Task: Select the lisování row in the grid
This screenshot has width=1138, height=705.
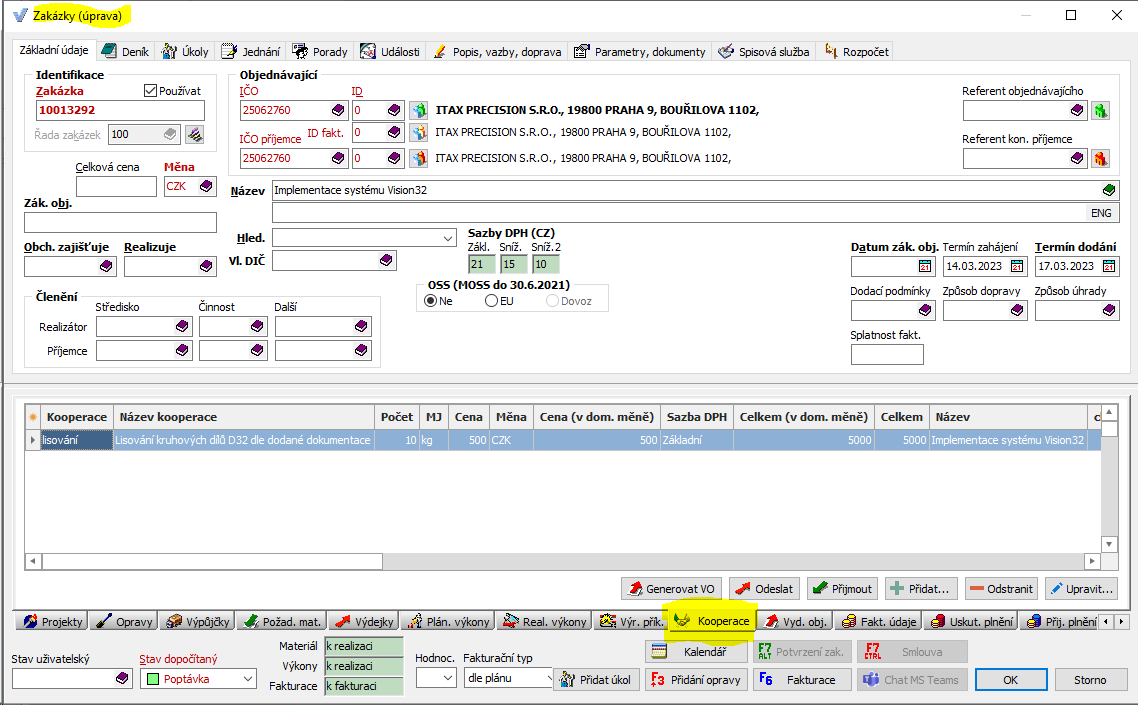Action: tap(562, 440)
